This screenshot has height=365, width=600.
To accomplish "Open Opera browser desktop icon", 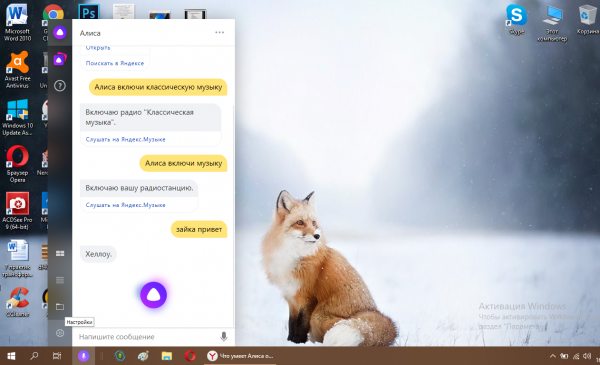I will pos(17,164).
